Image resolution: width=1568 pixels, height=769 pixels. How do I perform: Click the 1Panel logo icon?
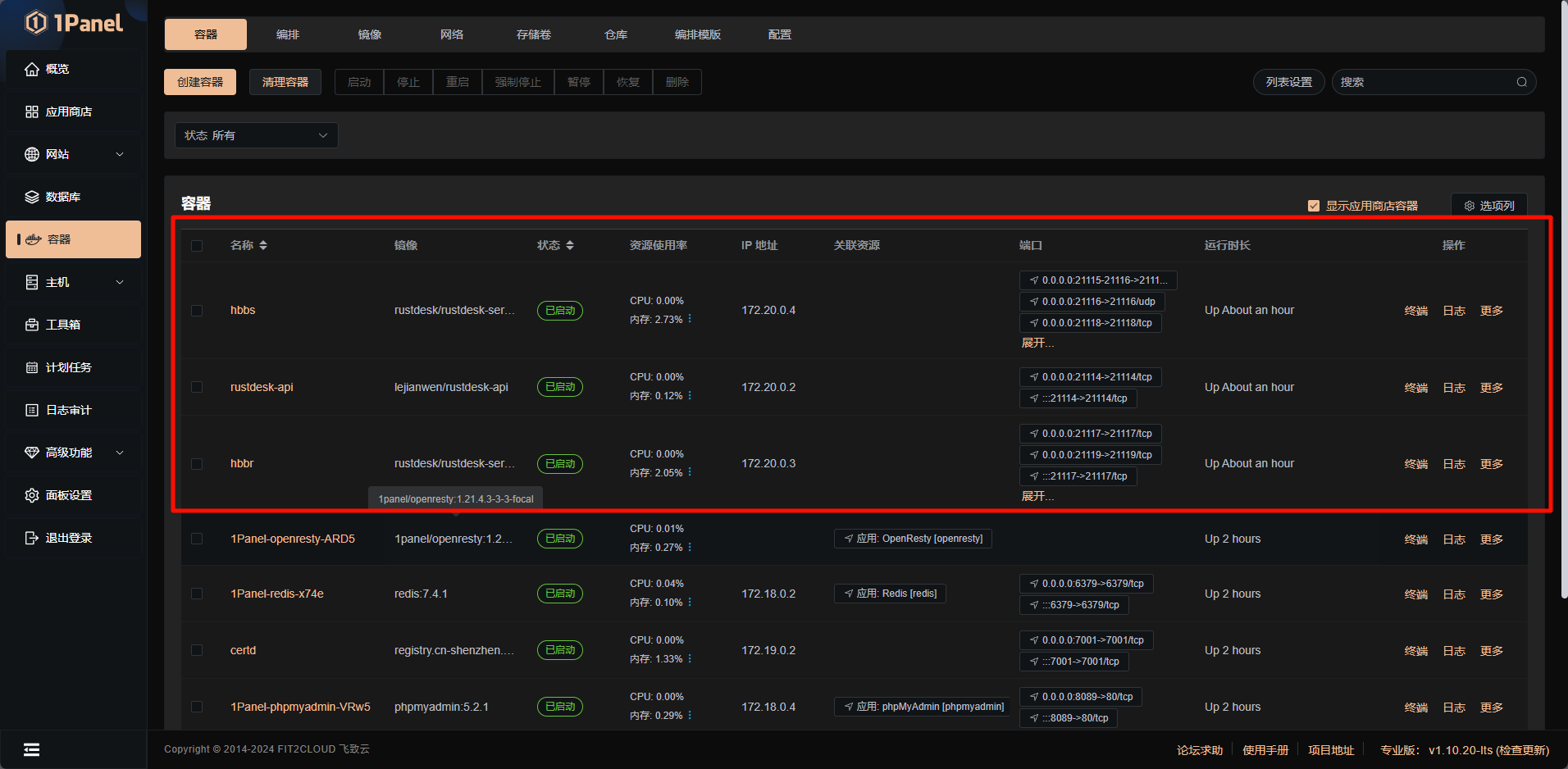point(36,22)
